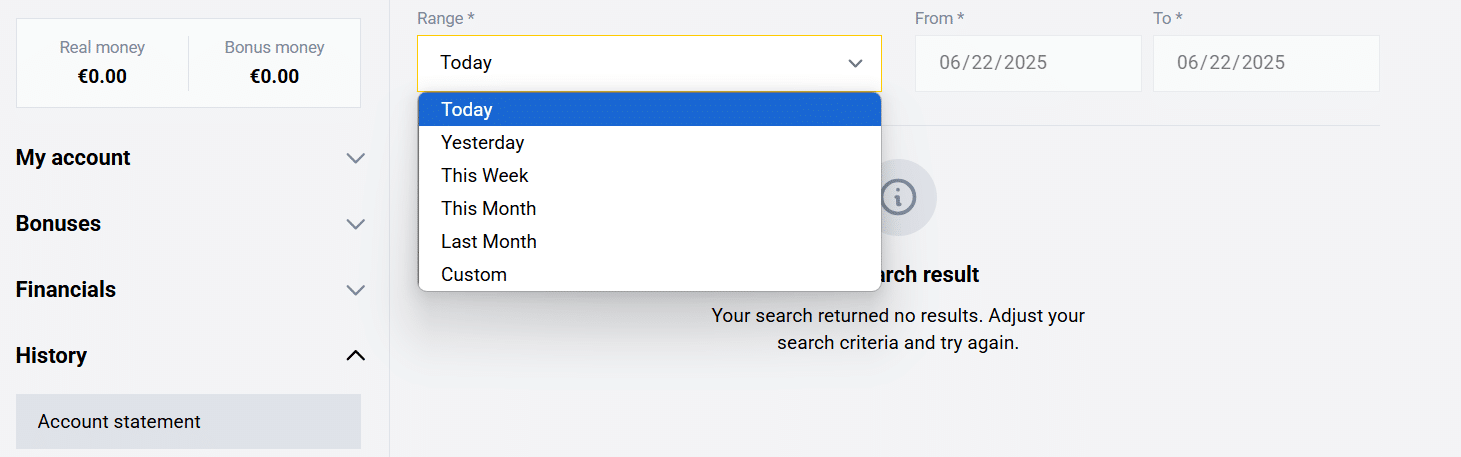This screenshot has height=457, width=1461.
Task: Pick This Week option
Action: [484, 176]
